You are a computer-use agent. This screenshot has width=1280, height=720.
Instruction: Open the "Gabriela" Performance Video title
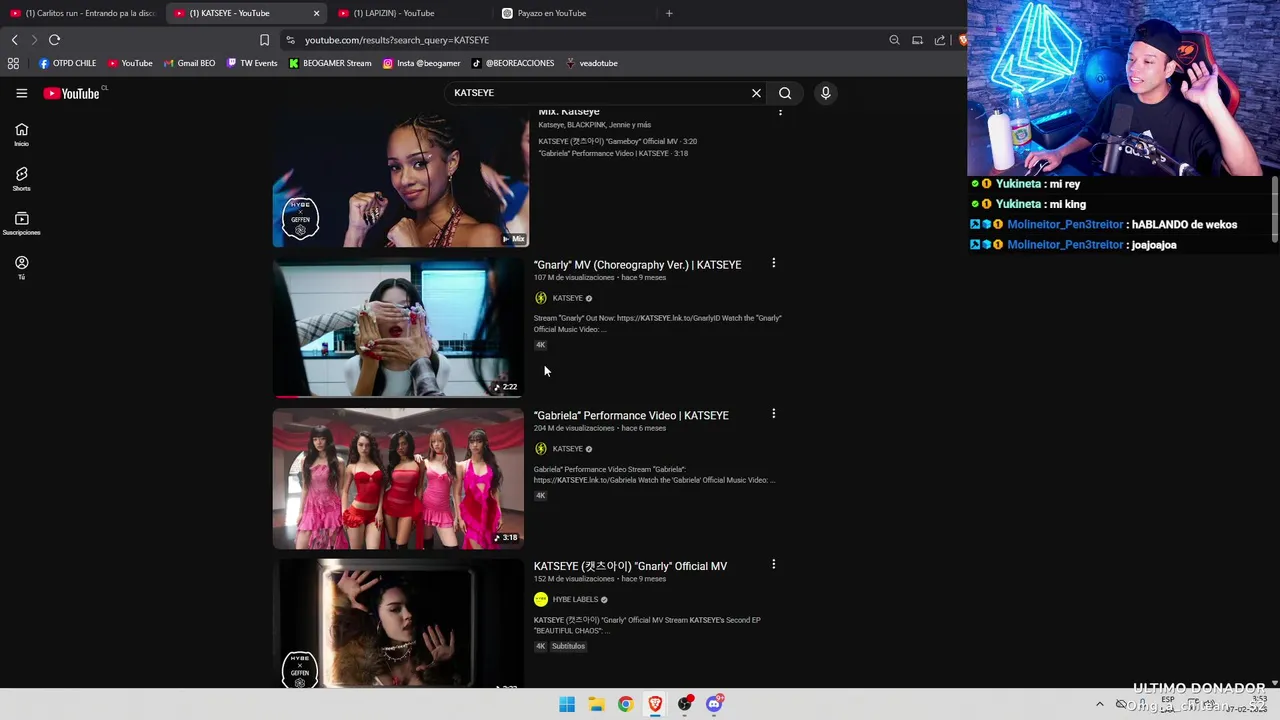coord(631,415)
